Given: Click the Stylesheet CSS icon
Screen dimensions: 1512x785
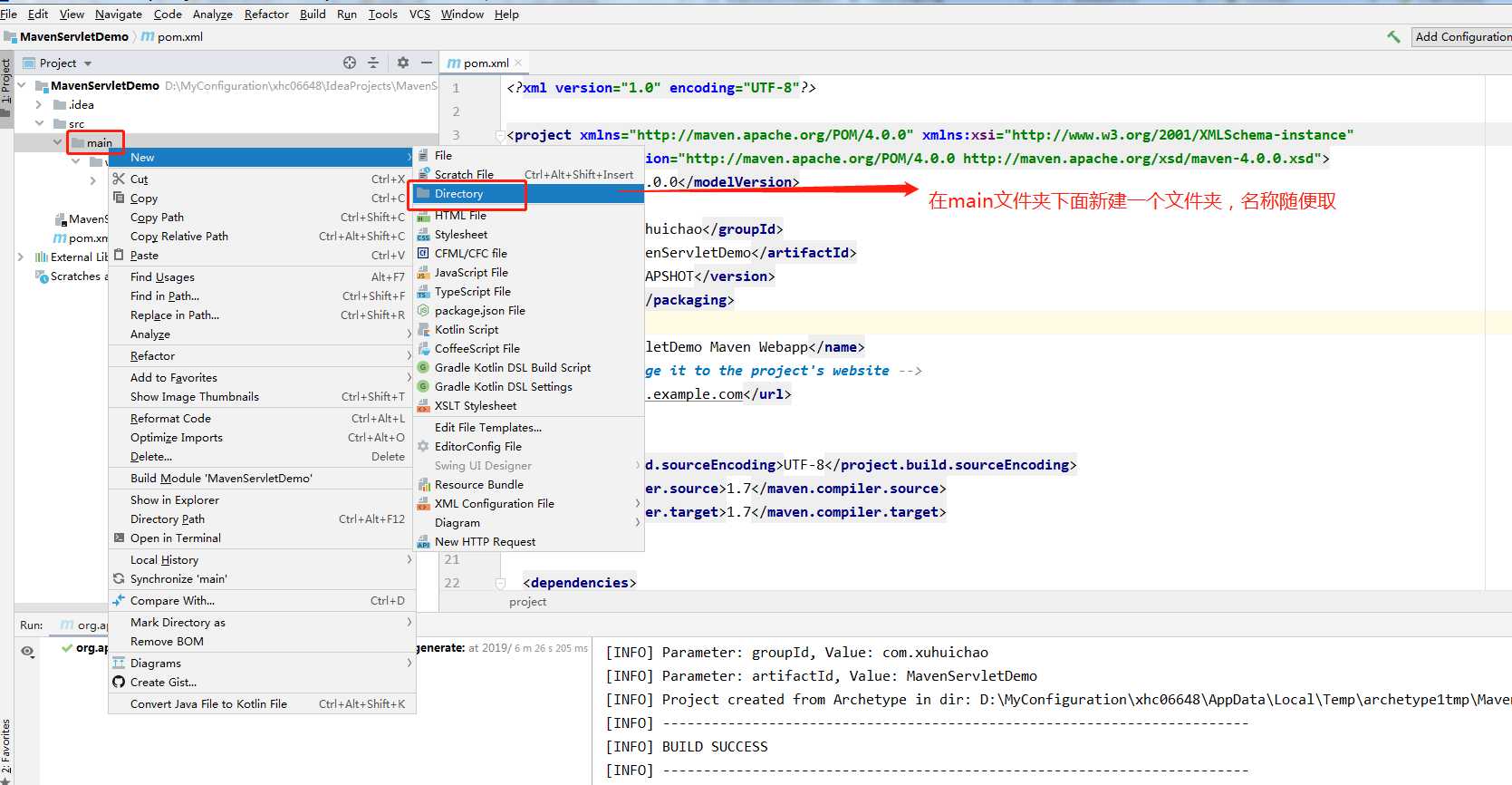Looking at the screenshot, I should [423, 235].
